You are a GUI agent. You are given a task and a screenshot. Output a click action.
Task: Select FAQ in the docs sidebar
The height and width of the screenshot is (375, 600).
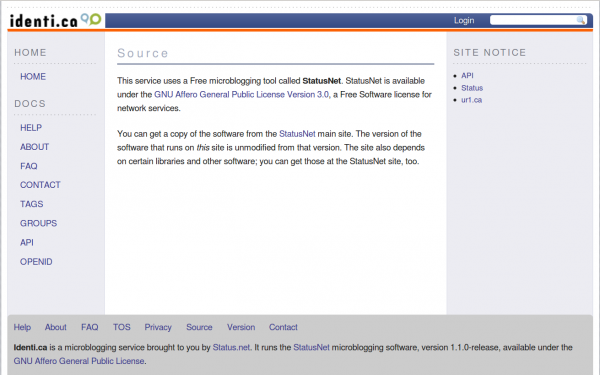point(29,166)
